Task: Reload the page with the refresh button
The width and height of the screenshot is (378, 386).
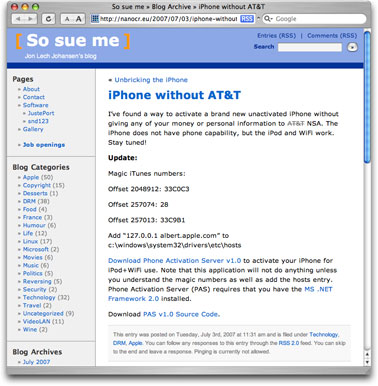Action: click(x=48, y=19)
